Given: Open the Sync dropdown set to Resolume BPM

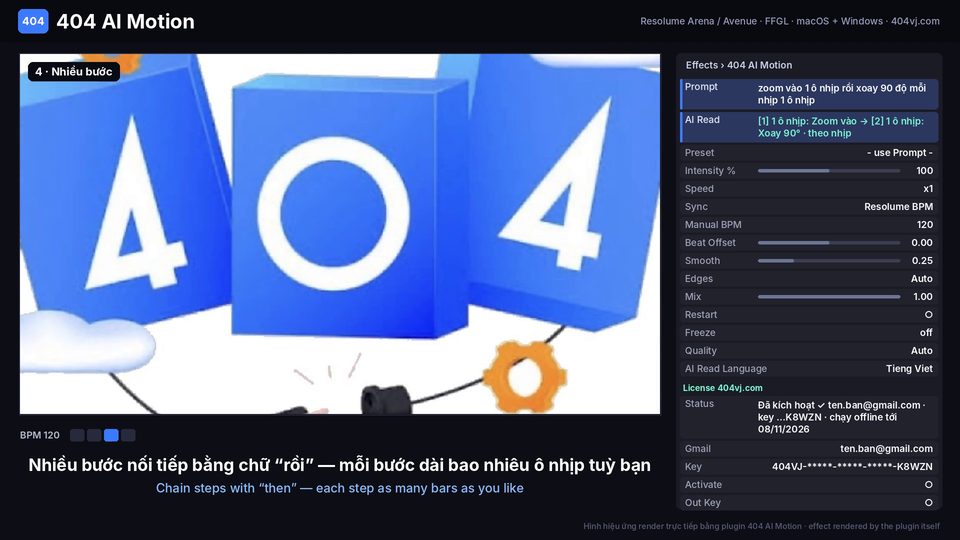Looking at the screenshot, I should 898,207.
